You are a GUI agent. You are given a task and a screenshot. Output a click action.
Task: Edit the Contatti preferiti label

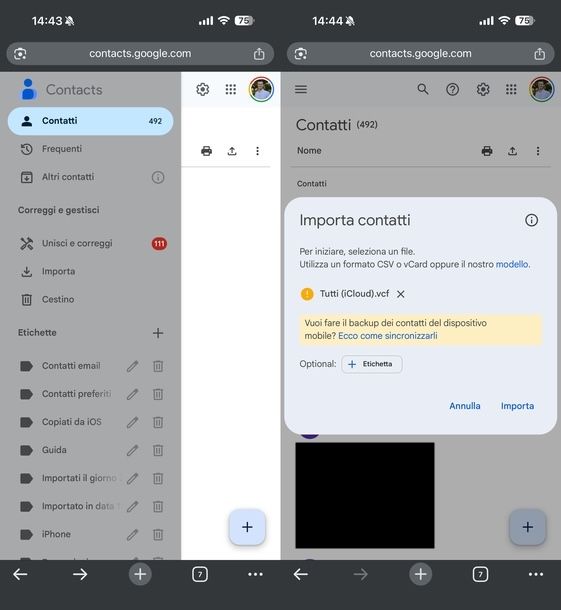tap(133, 394)
